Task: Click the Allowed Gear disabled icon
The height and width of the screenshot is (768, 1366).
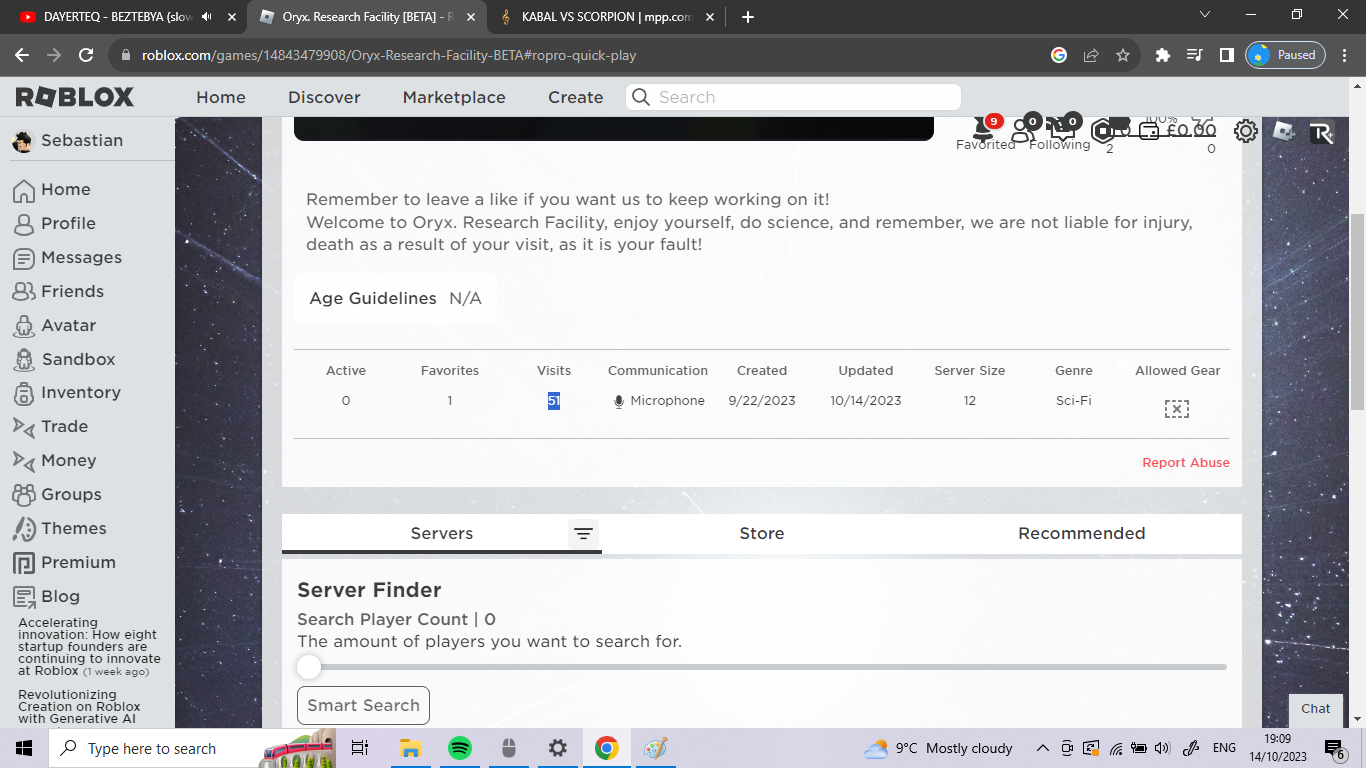Action: (1177, 409)
